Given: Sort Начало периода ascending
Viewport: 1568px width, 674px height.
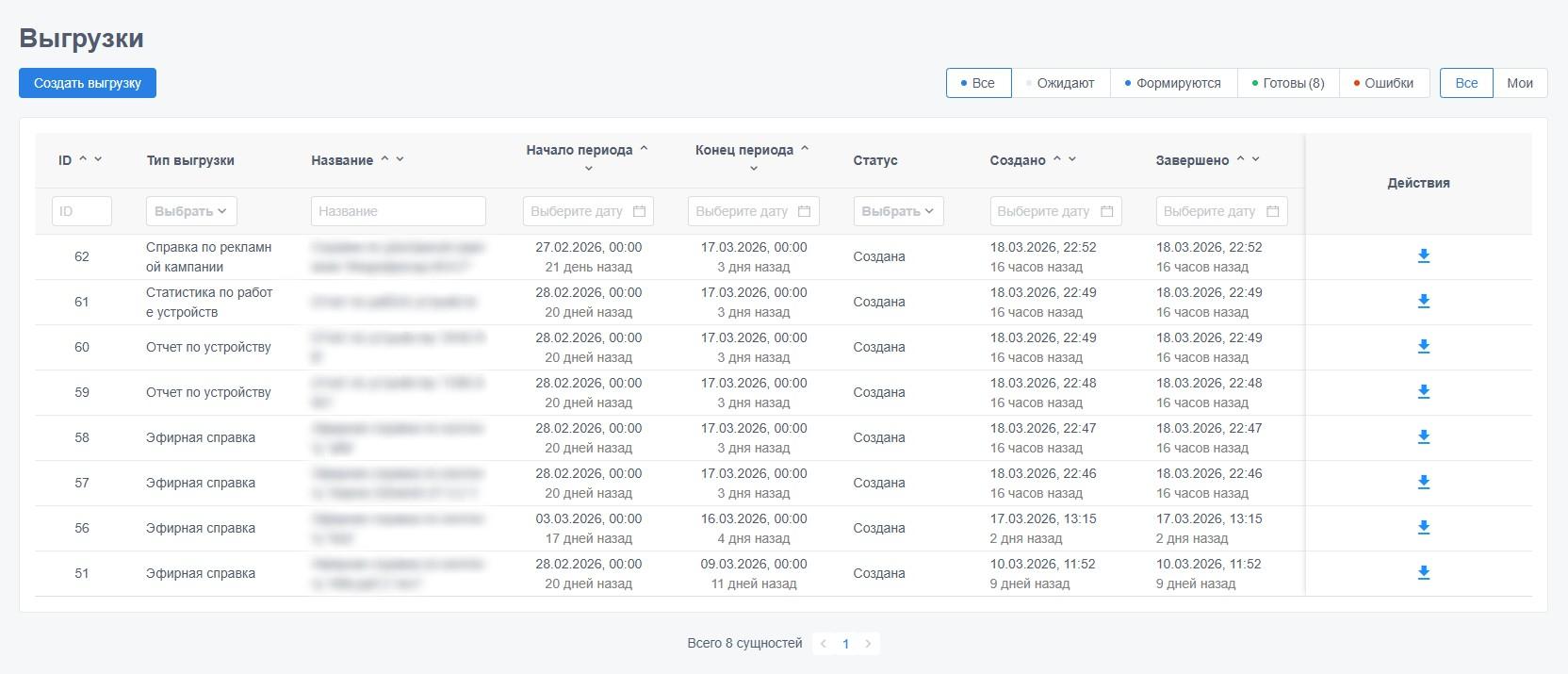Looking at the screenshot, I should point(645,149).
